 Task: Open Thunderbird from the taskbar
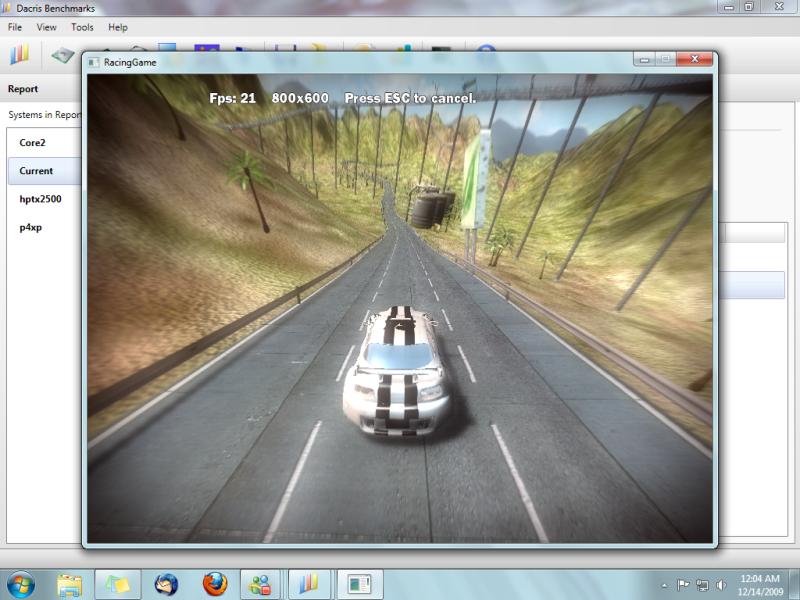click(x=166, y=585)
